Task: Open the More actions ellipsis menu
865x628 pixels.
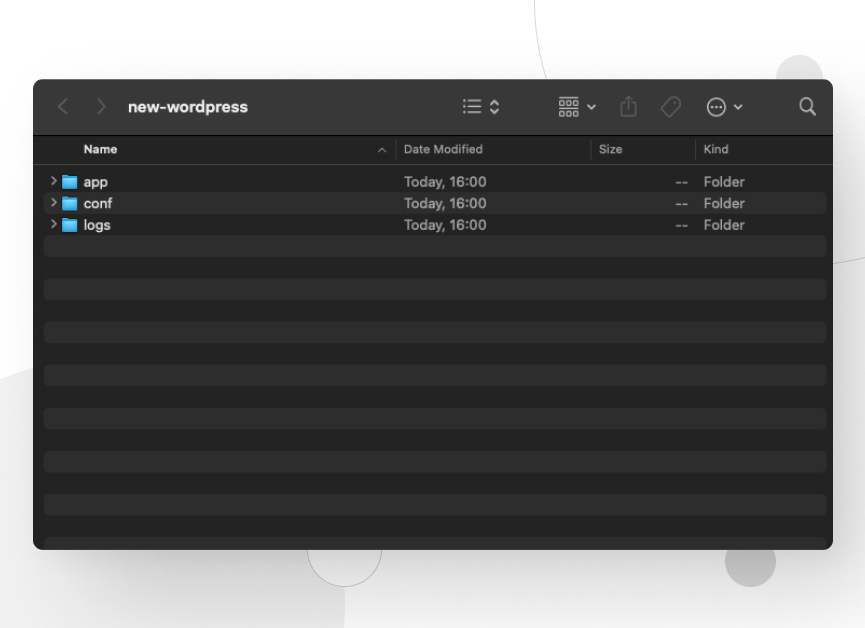Action: [x=724, y=107]
